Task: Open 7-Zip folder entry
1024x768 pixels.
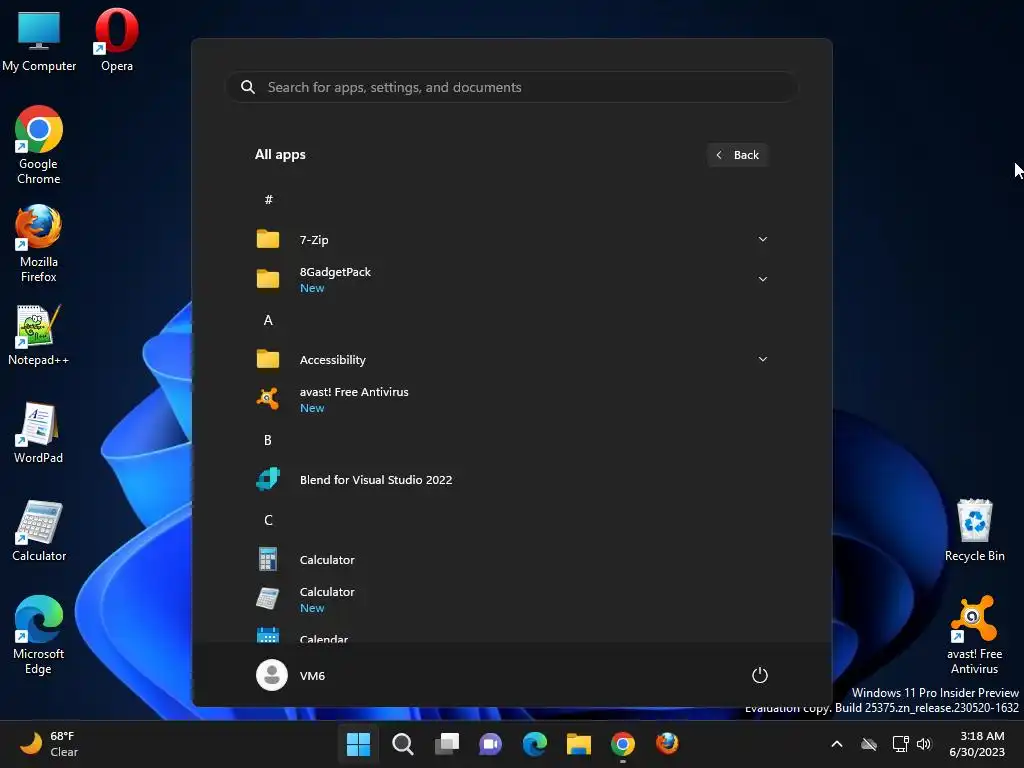Action: 512,239
